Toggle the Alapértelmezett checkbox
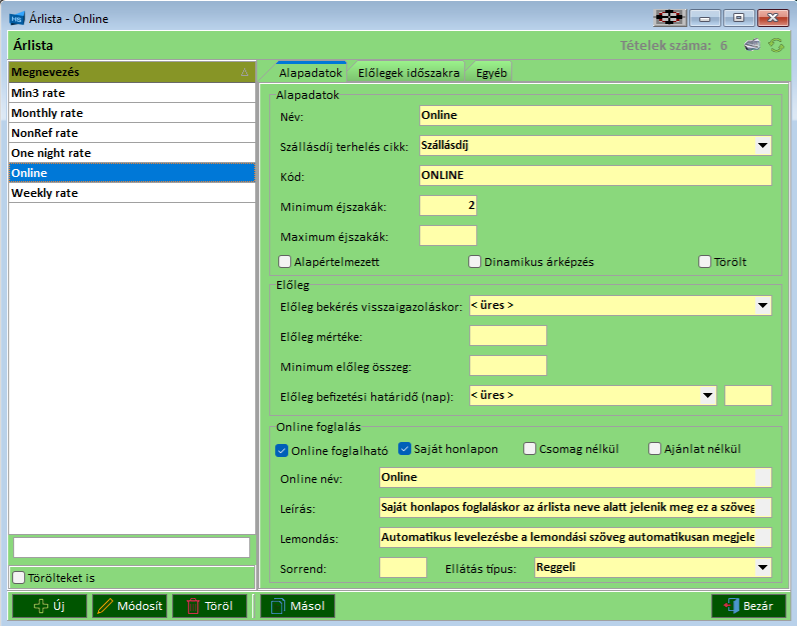Viewport: 797px width, 626px height. coord(285,262)
